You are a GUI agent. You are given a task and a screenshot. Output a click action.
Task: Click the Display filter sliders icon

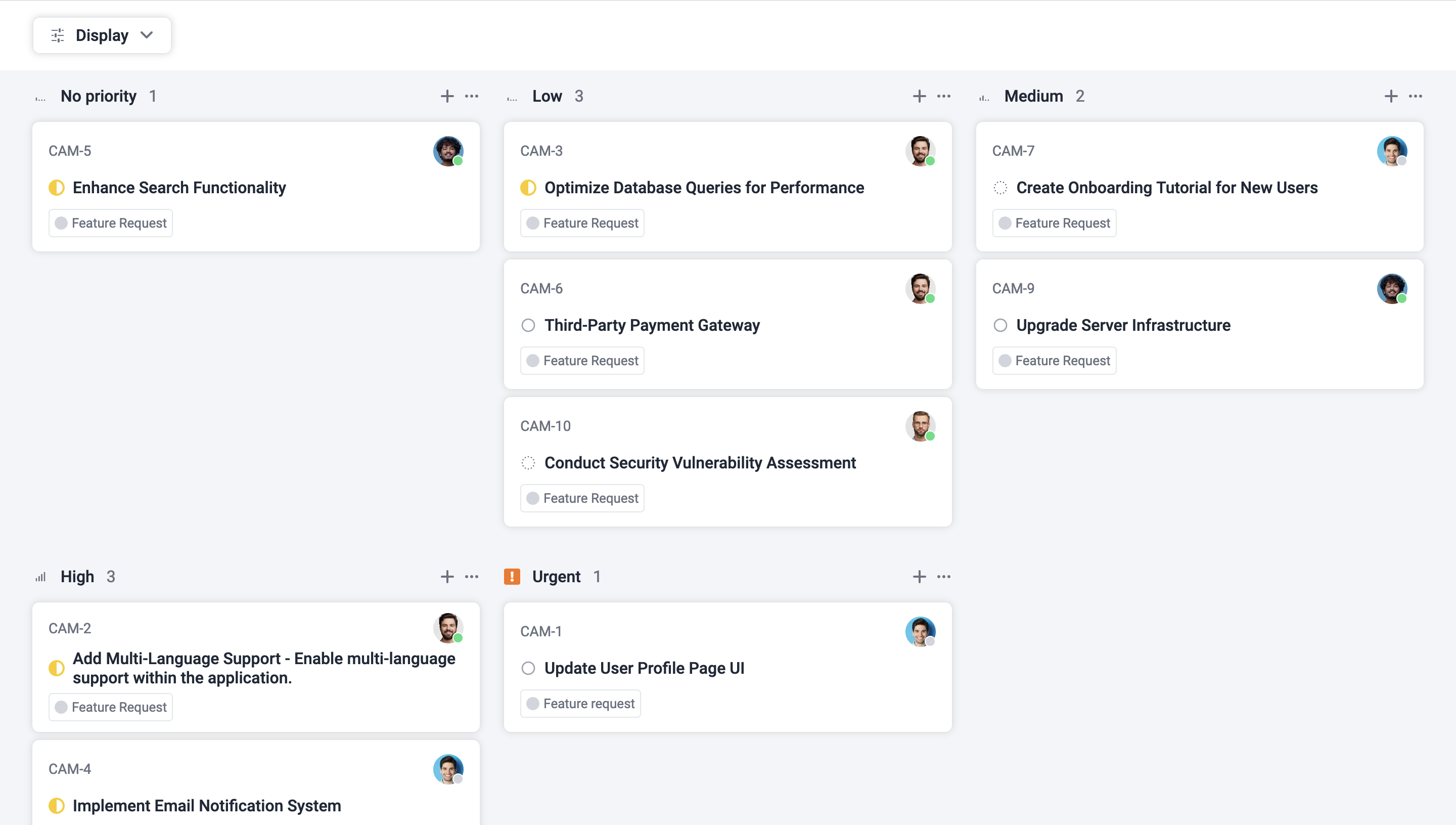57,34
